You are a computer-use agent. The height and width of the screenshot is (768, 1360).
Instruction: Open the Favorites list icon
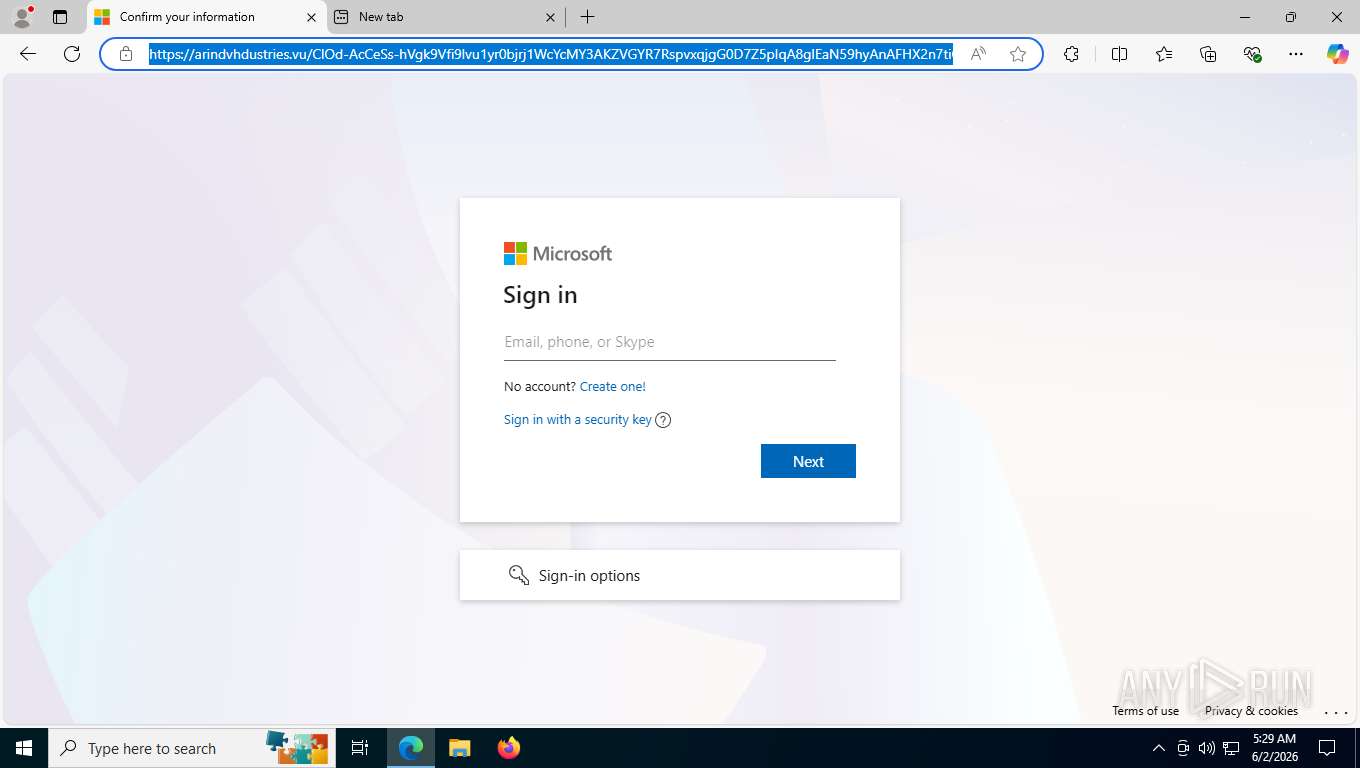1164,54
